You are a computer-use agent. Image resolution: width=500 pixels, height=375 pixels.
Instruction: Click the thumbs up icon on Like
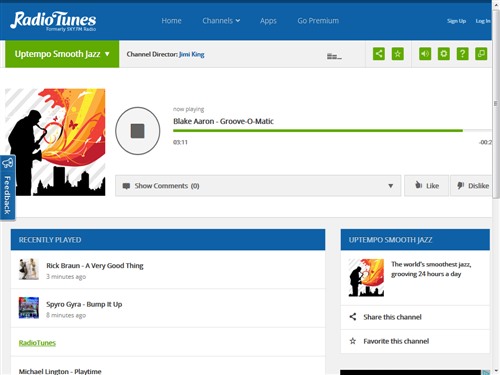tap(418, 185)
